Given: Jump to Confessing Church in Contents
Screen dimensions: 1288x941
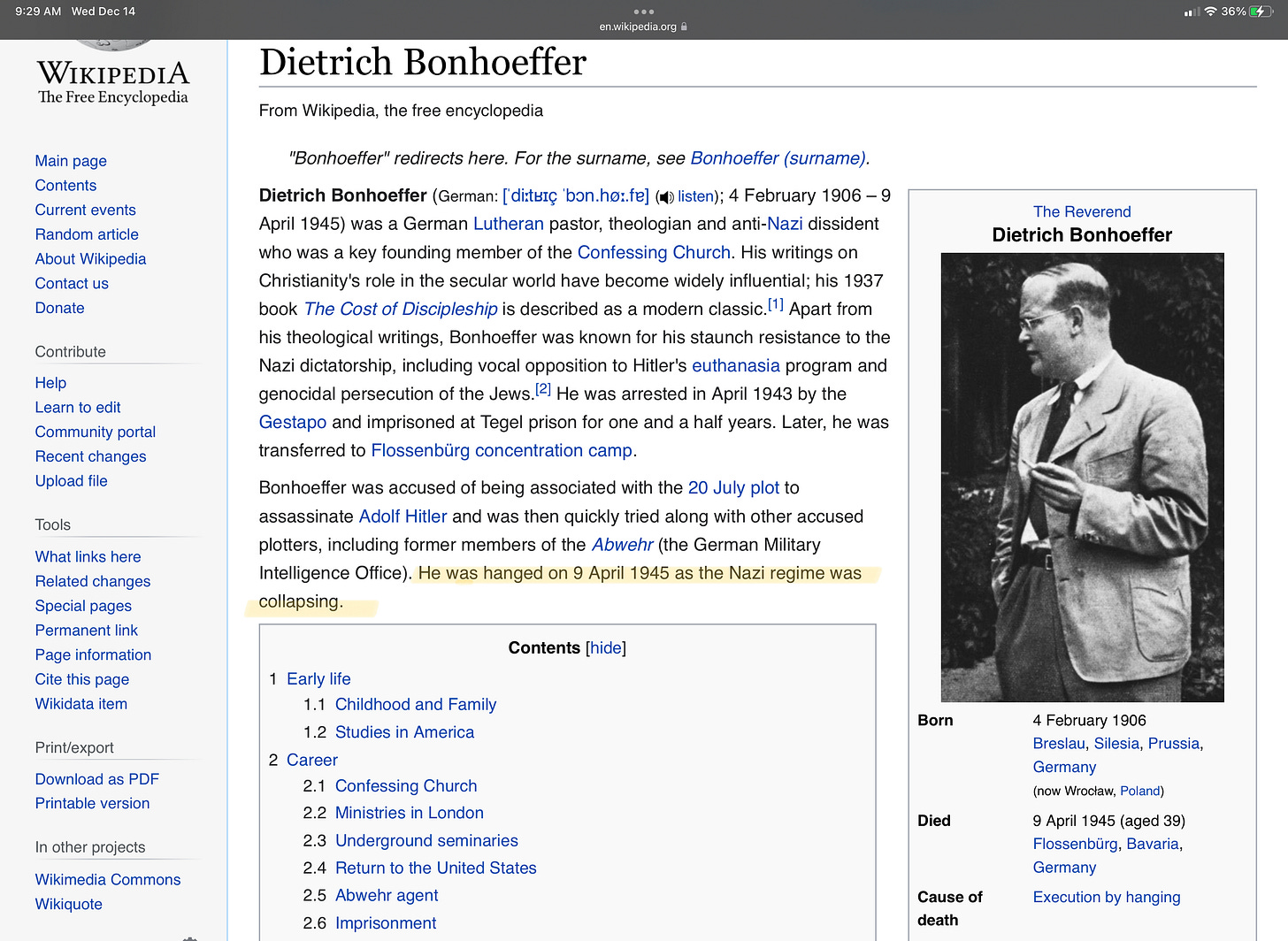Looking at the screenshot, I should (406, 786).
